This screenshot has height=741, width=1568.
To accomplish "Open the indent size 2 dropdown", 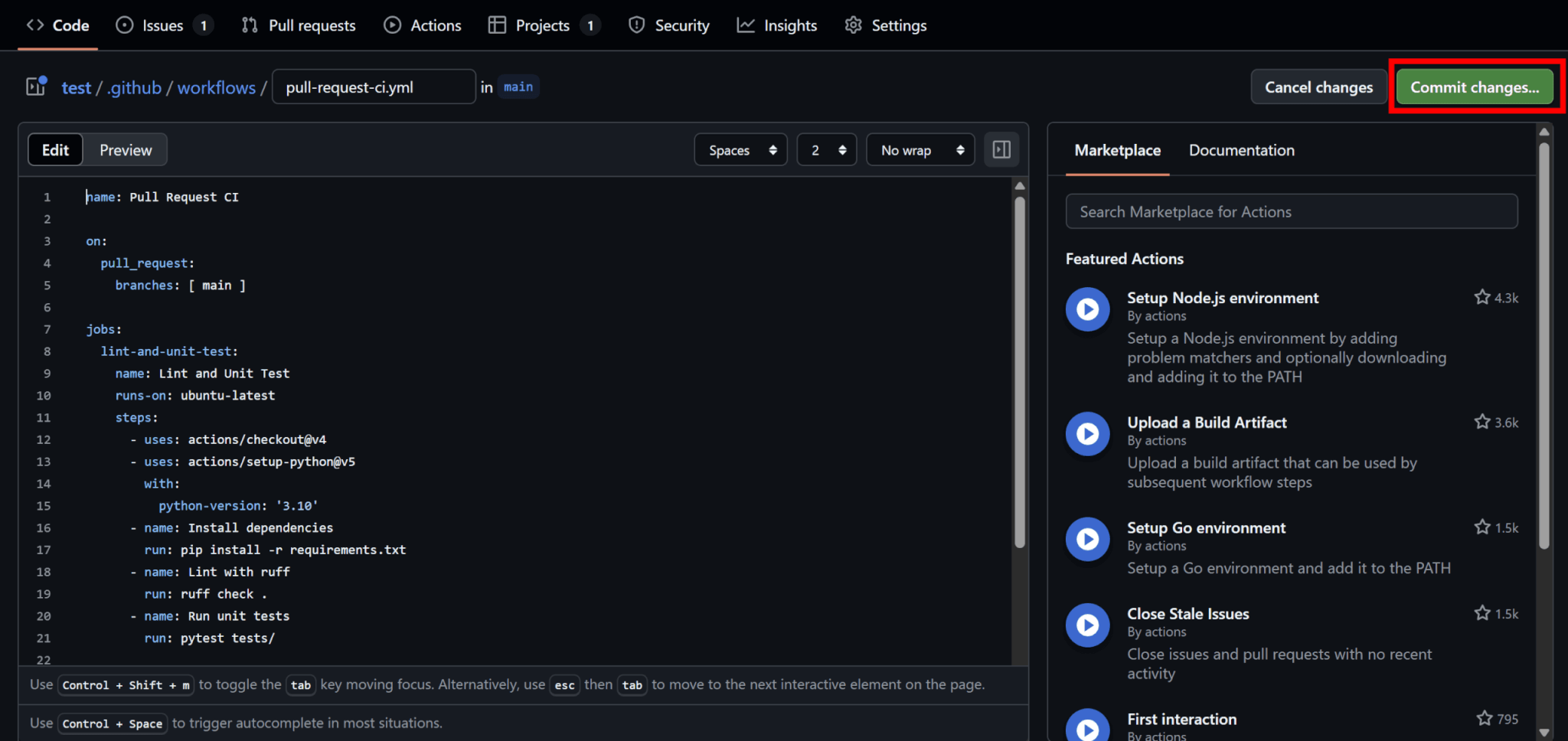I will coord(826,150).
